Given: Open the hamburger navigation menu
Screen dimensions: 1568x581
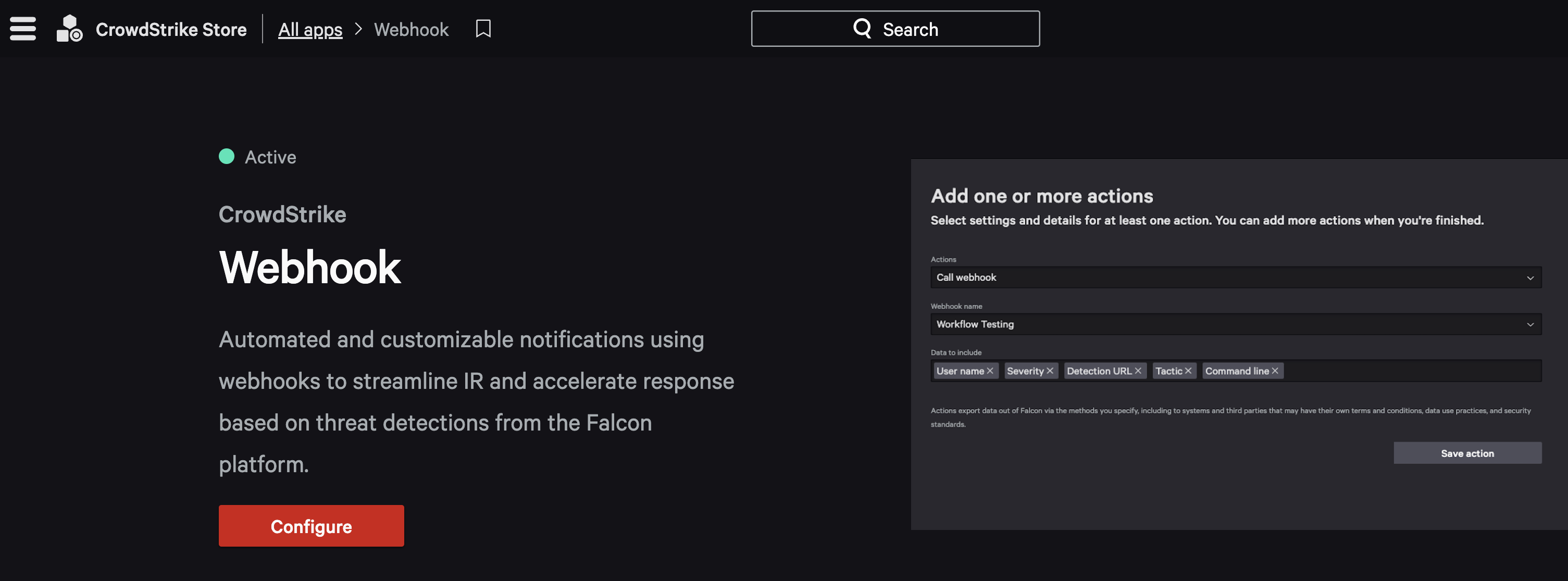Looking at the screenshot, I should (x=22, y=29).
